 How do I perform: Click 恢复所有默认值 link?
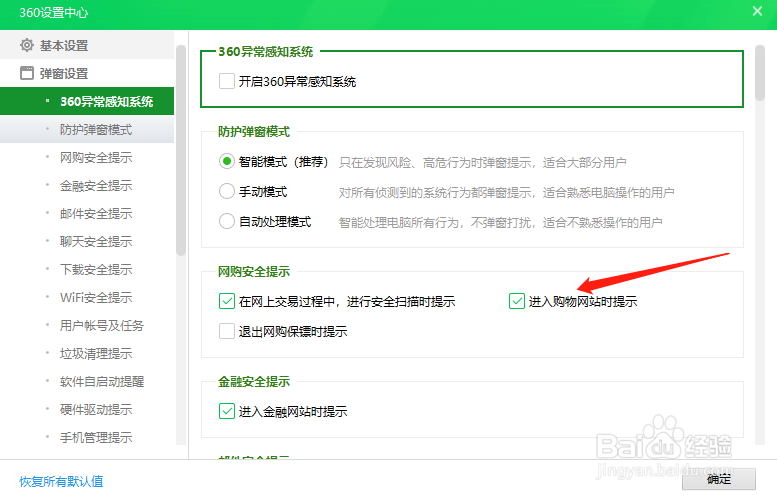point(61,481)
